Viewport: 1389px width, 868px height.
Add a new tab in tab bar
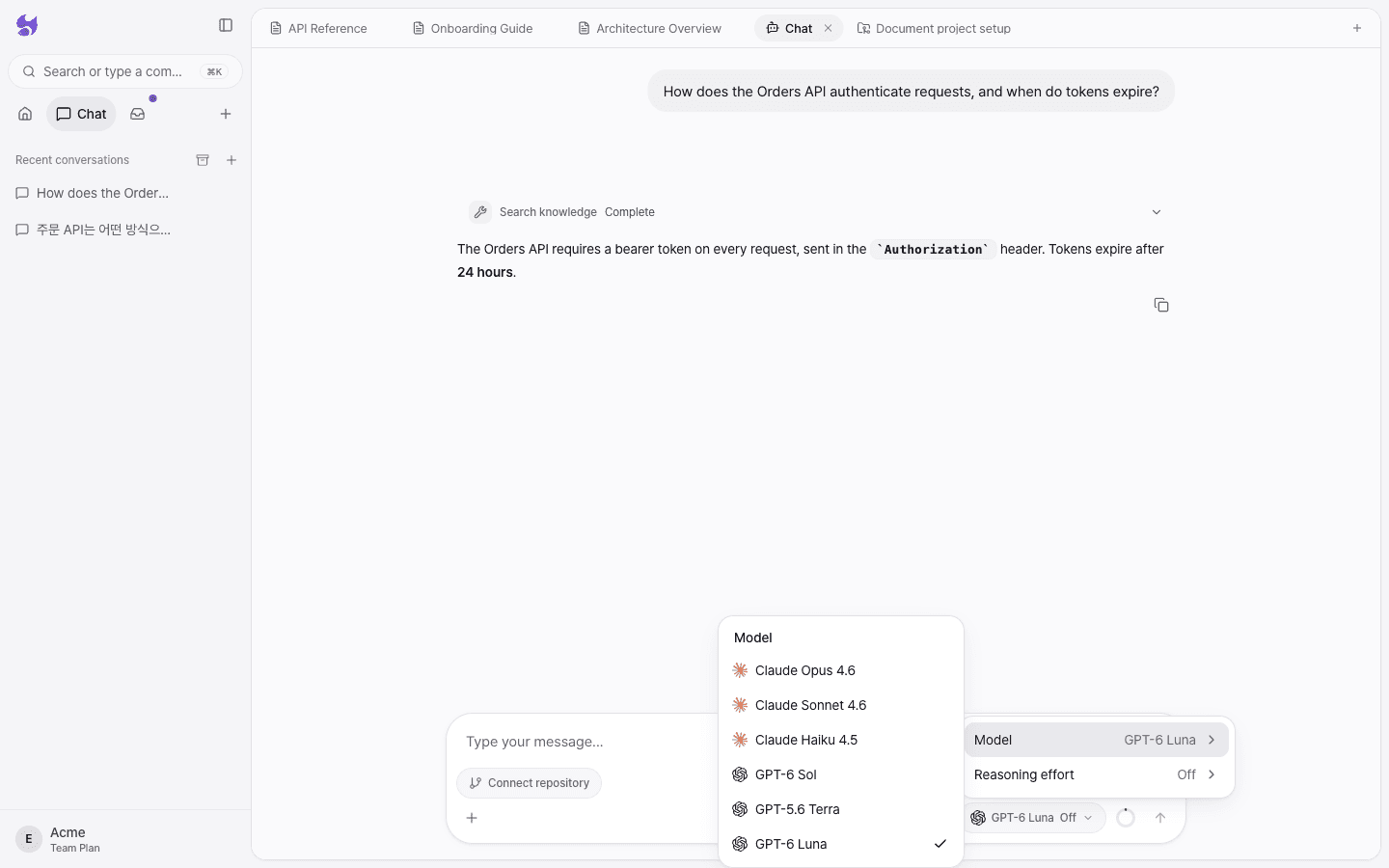[x=1357, y=28]
